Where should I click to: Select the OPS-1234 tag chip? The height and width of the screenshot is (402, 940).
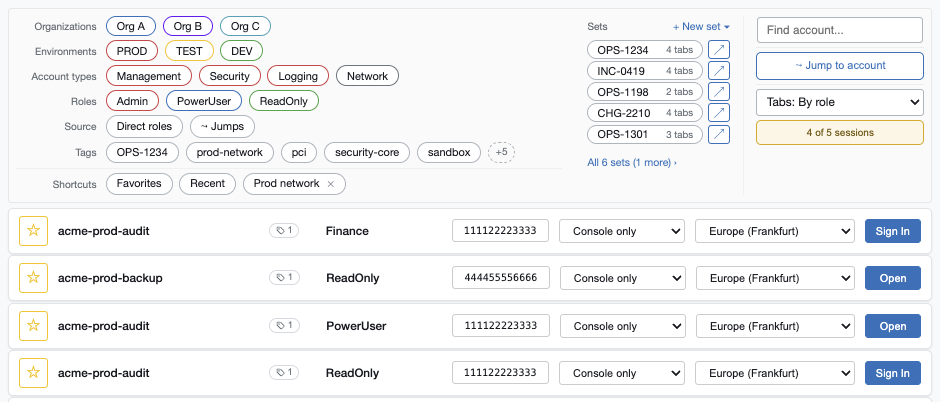[143, 152]
